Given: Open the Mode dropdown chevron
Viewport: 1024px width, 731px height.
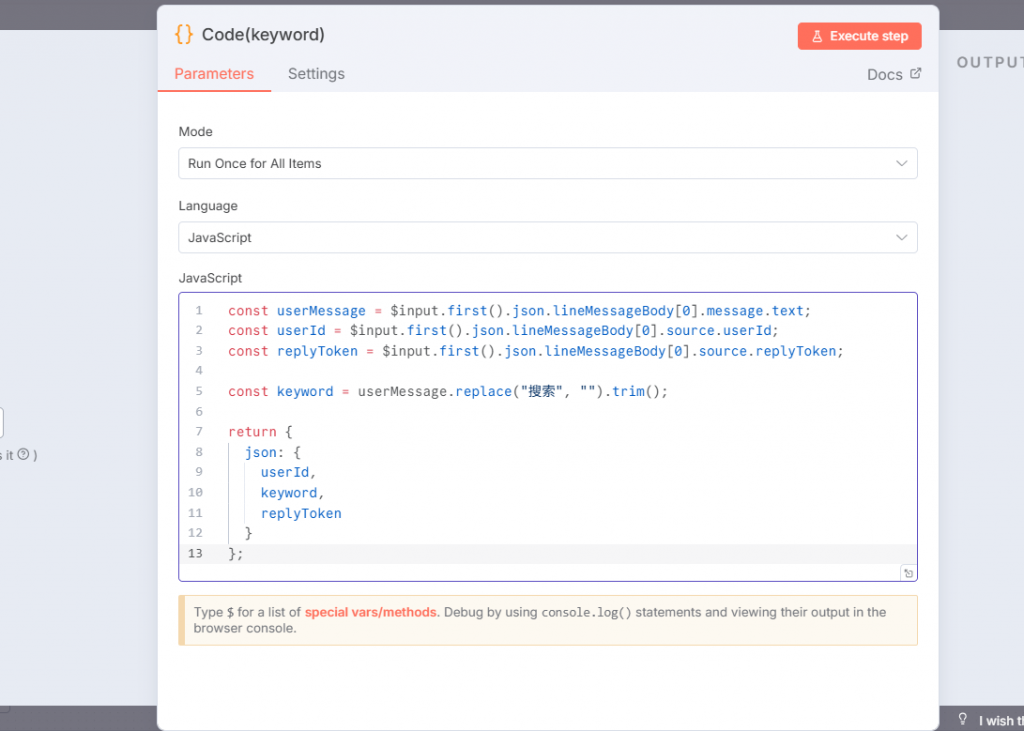Looking at the screenshot, I should [901, 163].
